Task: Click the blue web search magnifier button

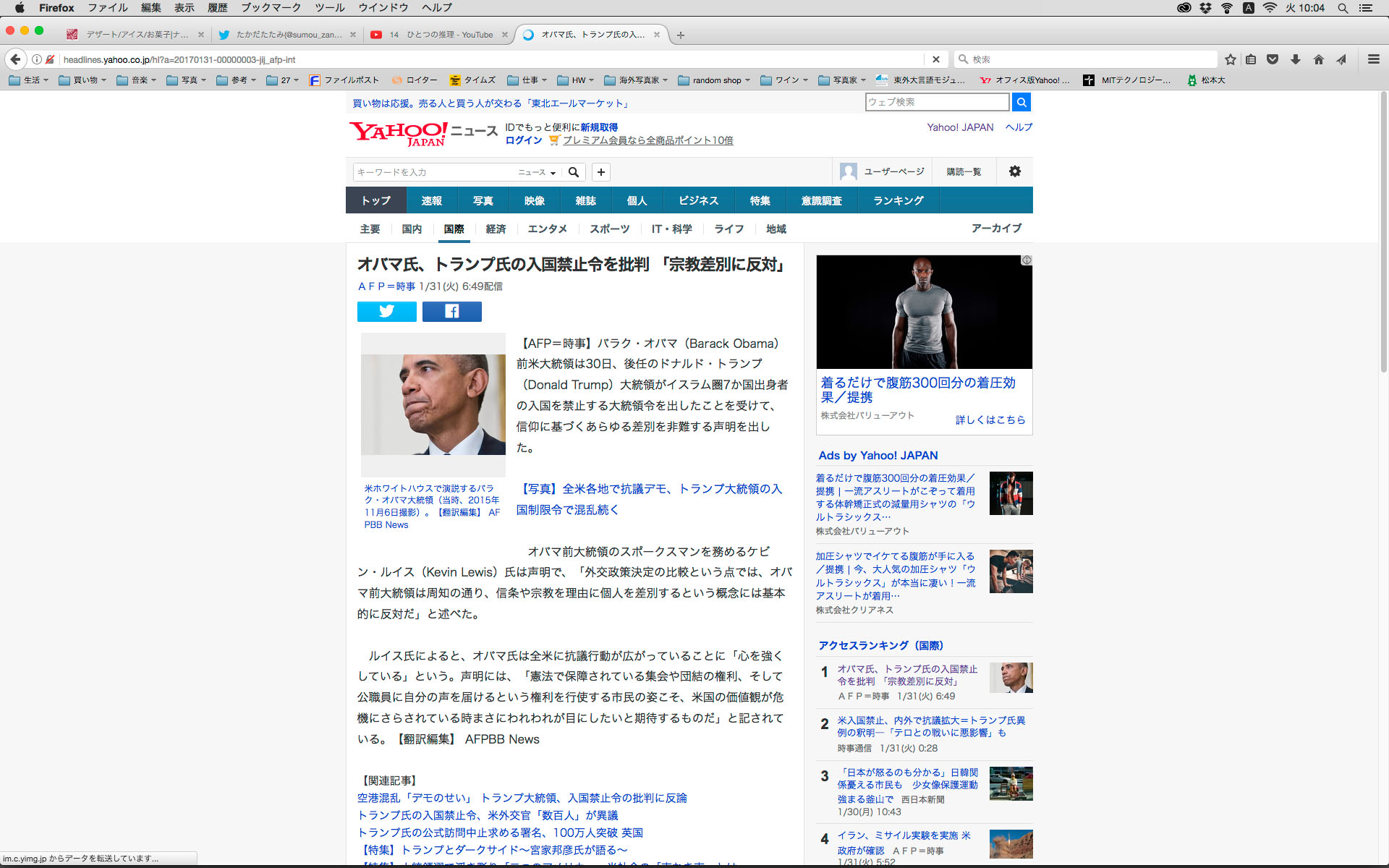Action: coord(1021,102)
